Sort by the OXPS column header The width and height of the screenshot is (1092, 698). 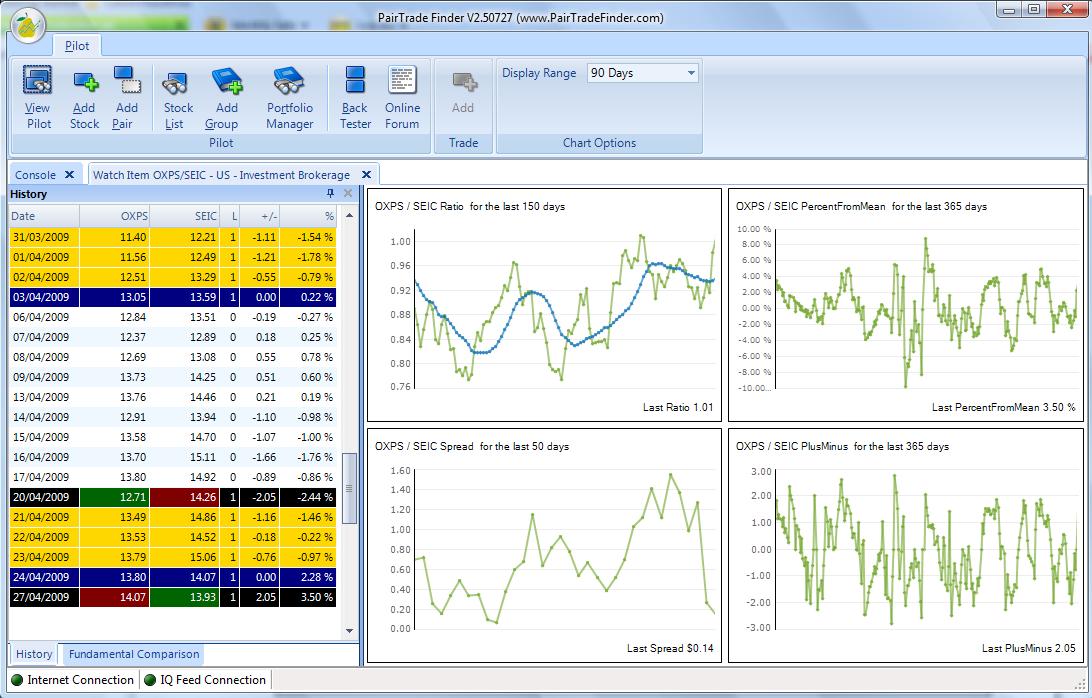click(115, 216)
